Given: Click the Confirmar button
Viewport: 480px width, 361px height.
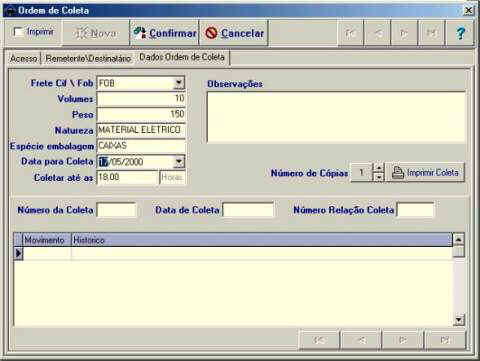Looking at the screenshot, I should pos(165,33).
